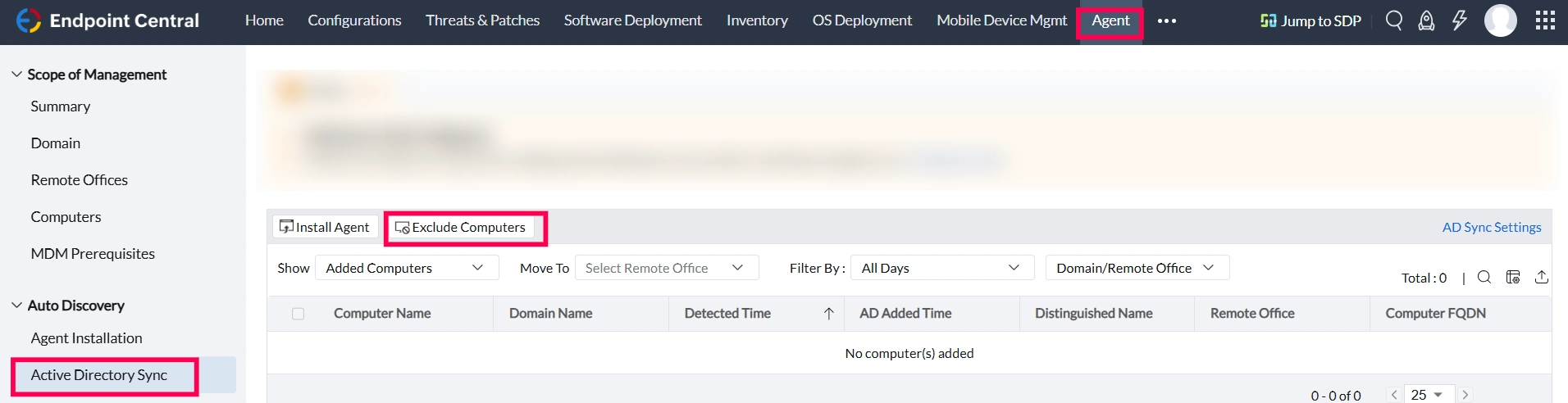The image size is (1568, 403).
Task: Click the Remote Office column header
Action: click(x=1252, y=314)
